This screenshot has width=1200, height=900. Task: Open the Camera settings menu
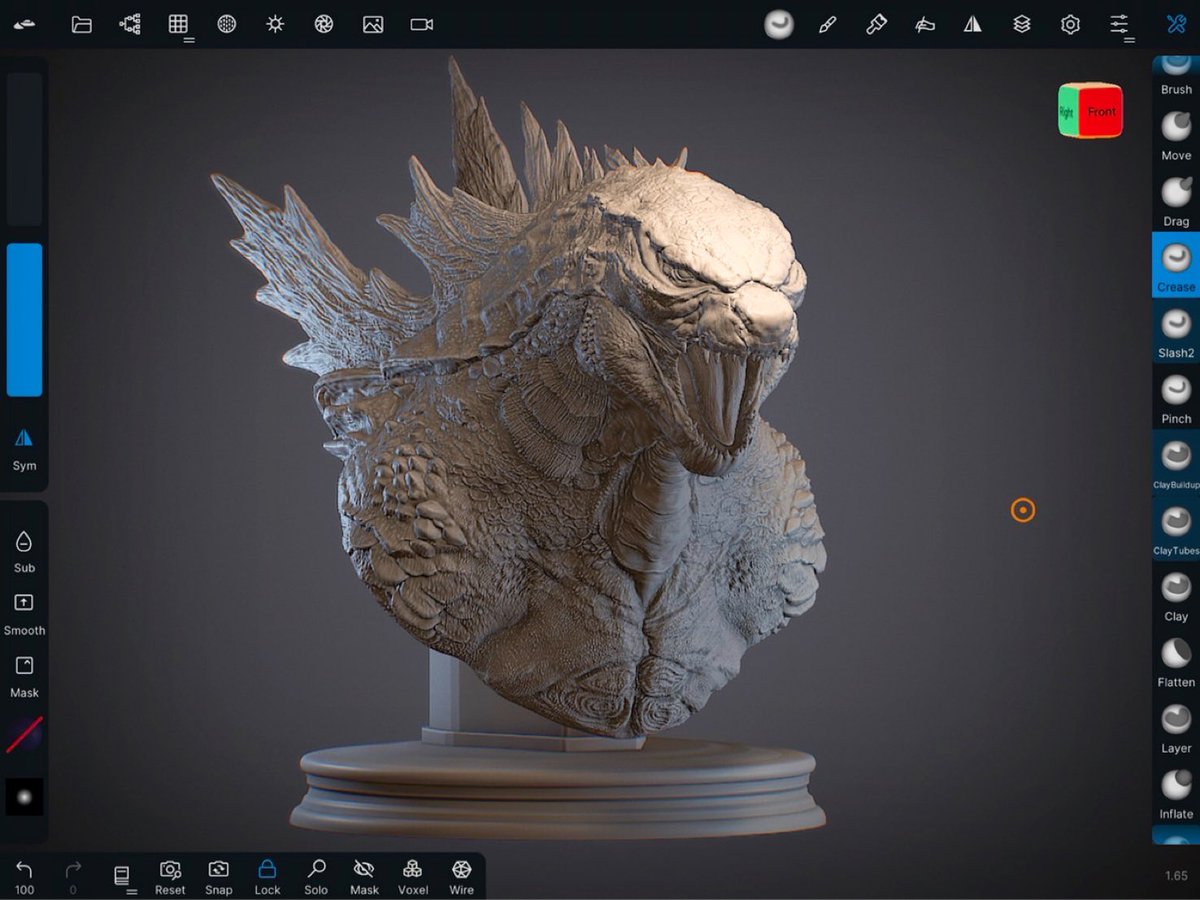[422, 24]
